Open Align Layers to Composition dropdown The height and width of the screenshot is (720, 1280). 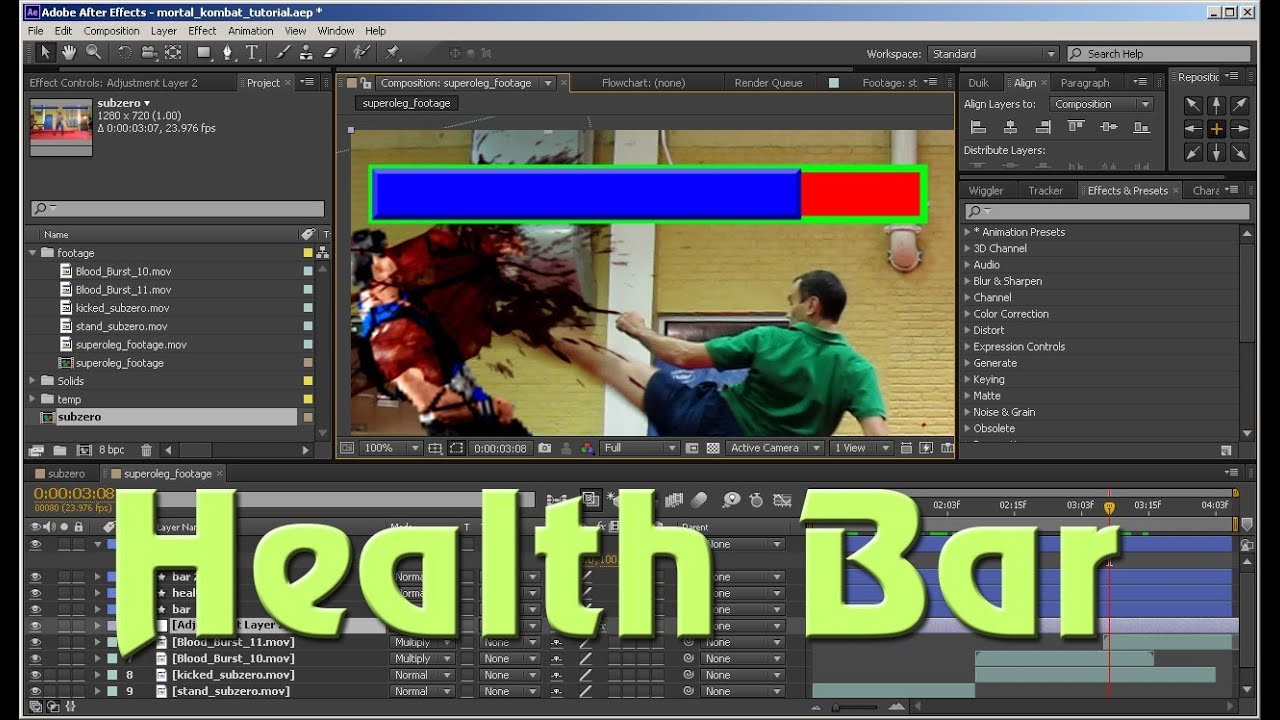(1101, 104)
